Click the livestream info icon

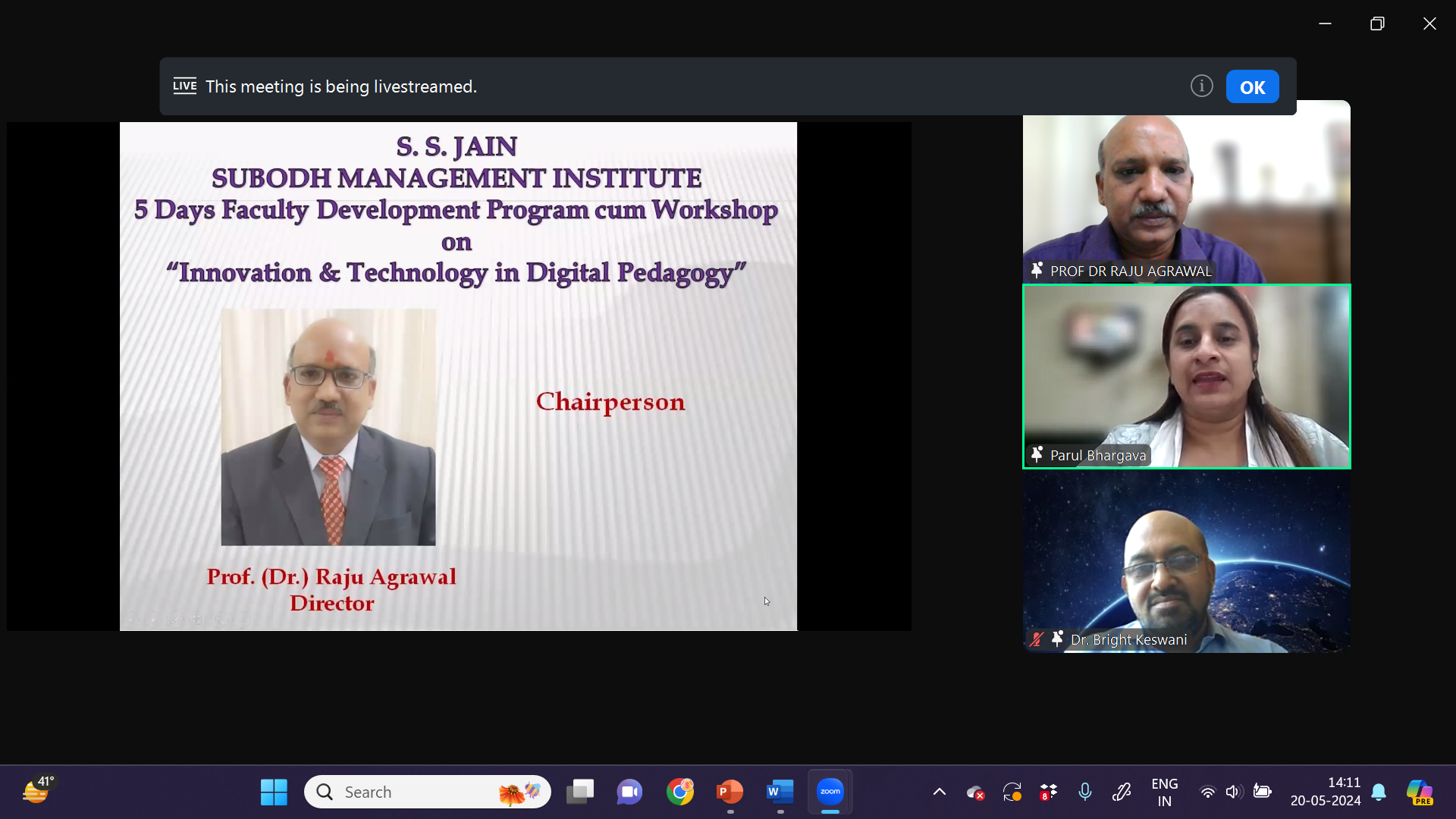tap(1201, 86)
